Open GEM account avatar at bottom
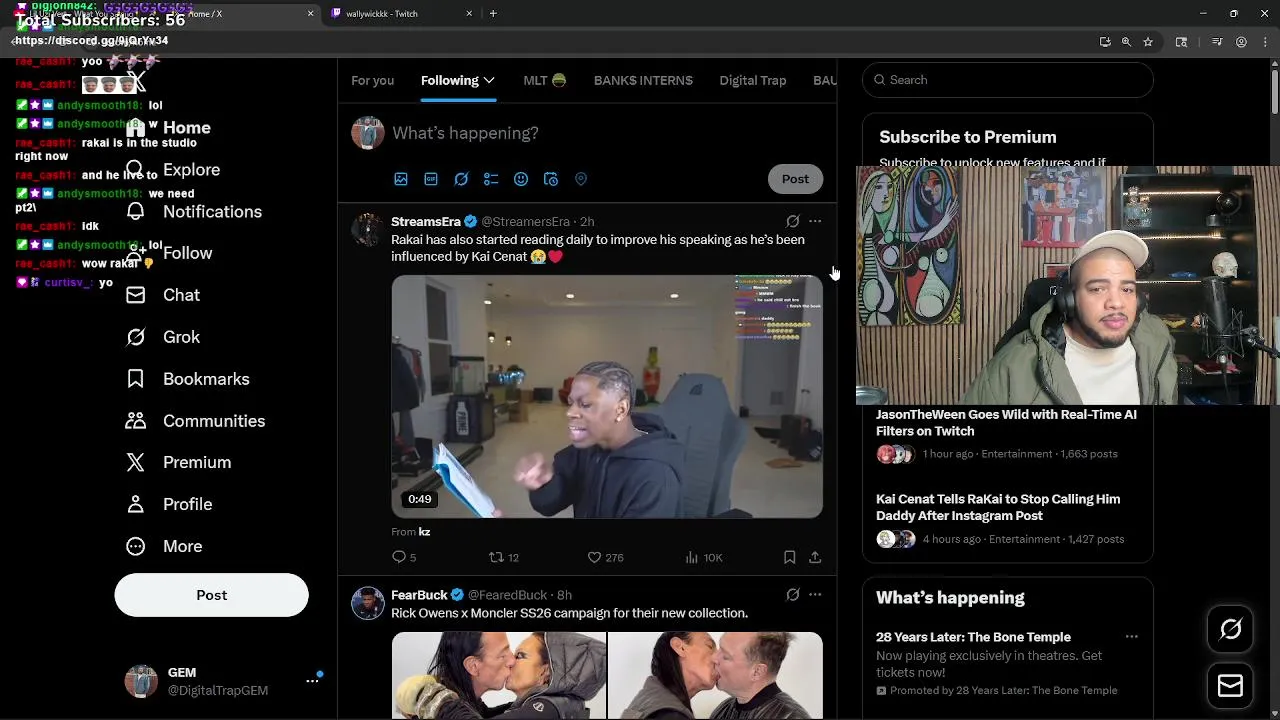 coord(141,681)
